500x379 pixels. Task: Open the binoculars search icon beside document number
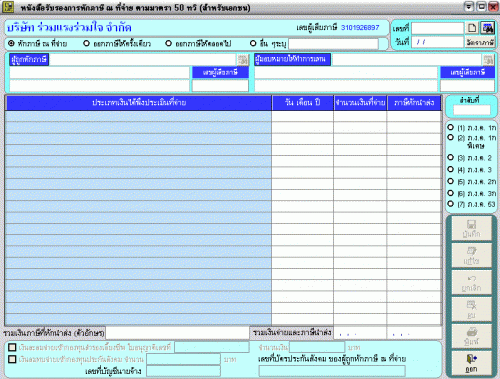pyautogui.click(x=487, y=28)
